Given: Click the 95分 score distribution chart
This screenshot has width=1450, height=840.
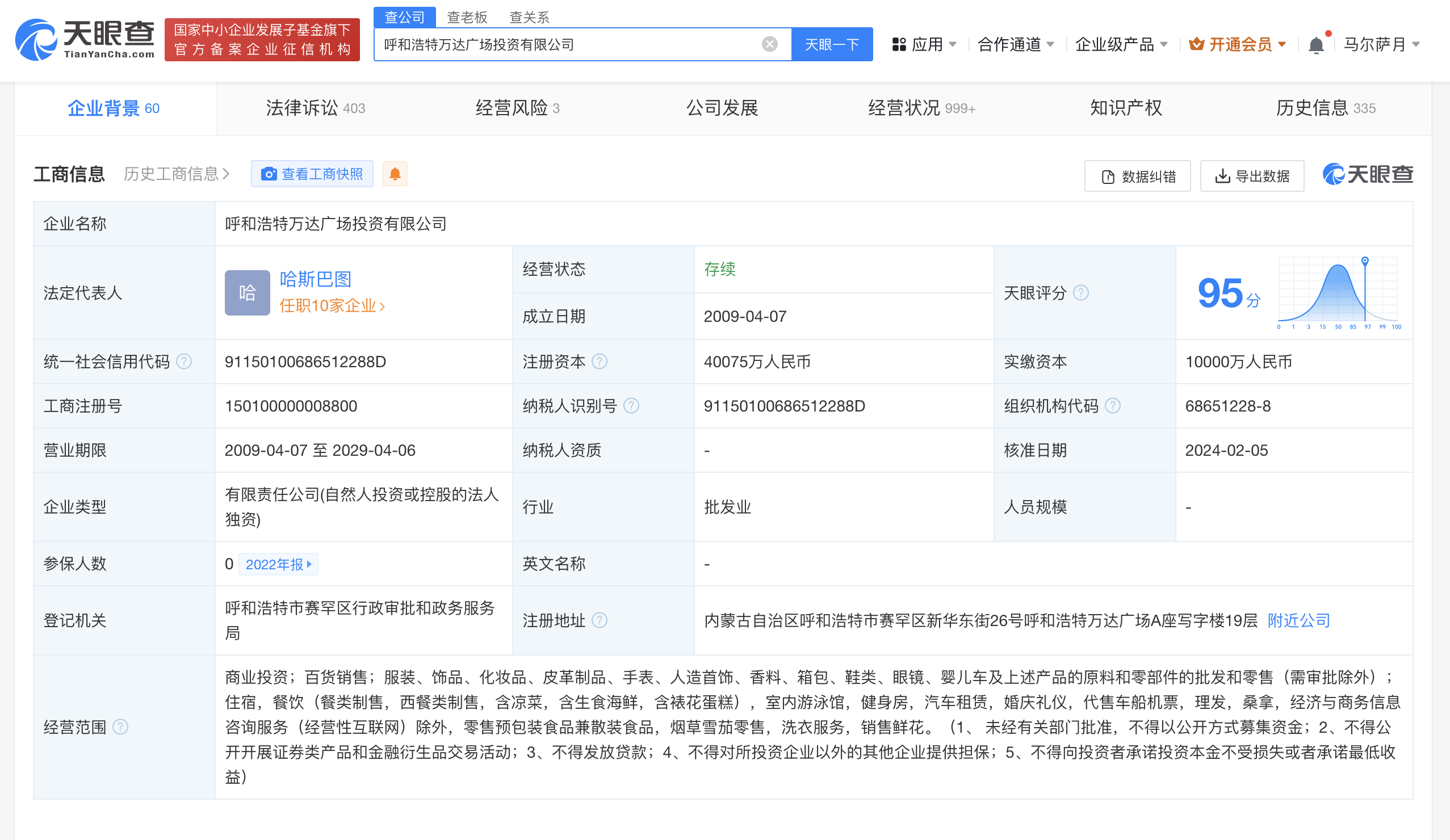Looking at the screenshot, I should coord(1338,293).
